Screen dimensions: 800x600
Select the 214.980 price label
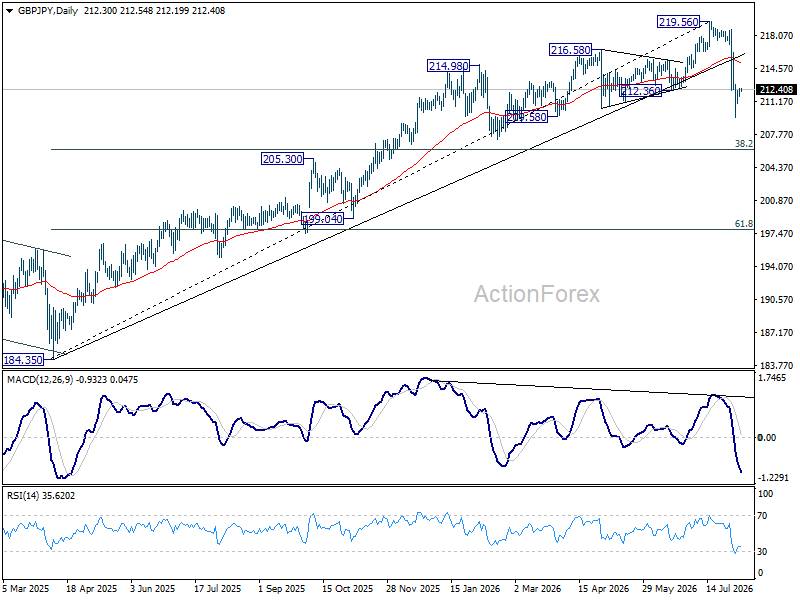point(448,66)
